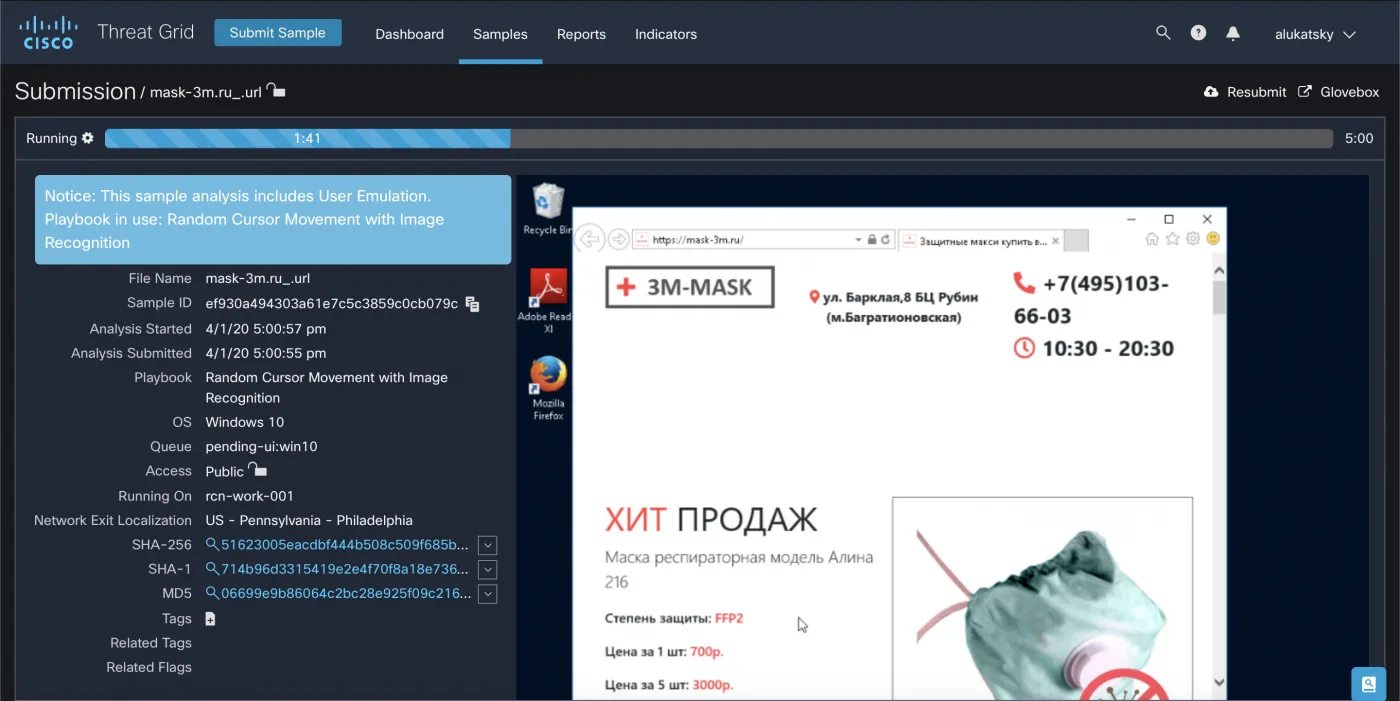Open the search magnifier in the top bar
This screenshot has height=701, width=1400.
[1163, 33]
